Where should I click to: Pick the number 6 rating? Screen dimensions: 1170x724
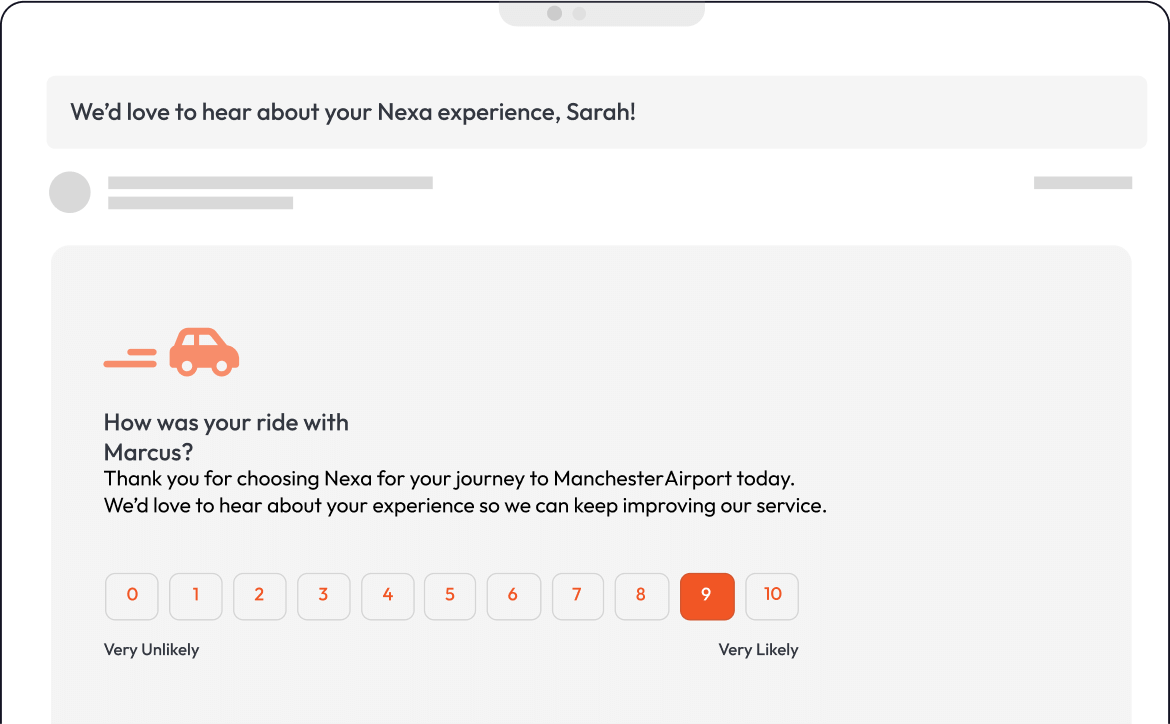point(513,596)
